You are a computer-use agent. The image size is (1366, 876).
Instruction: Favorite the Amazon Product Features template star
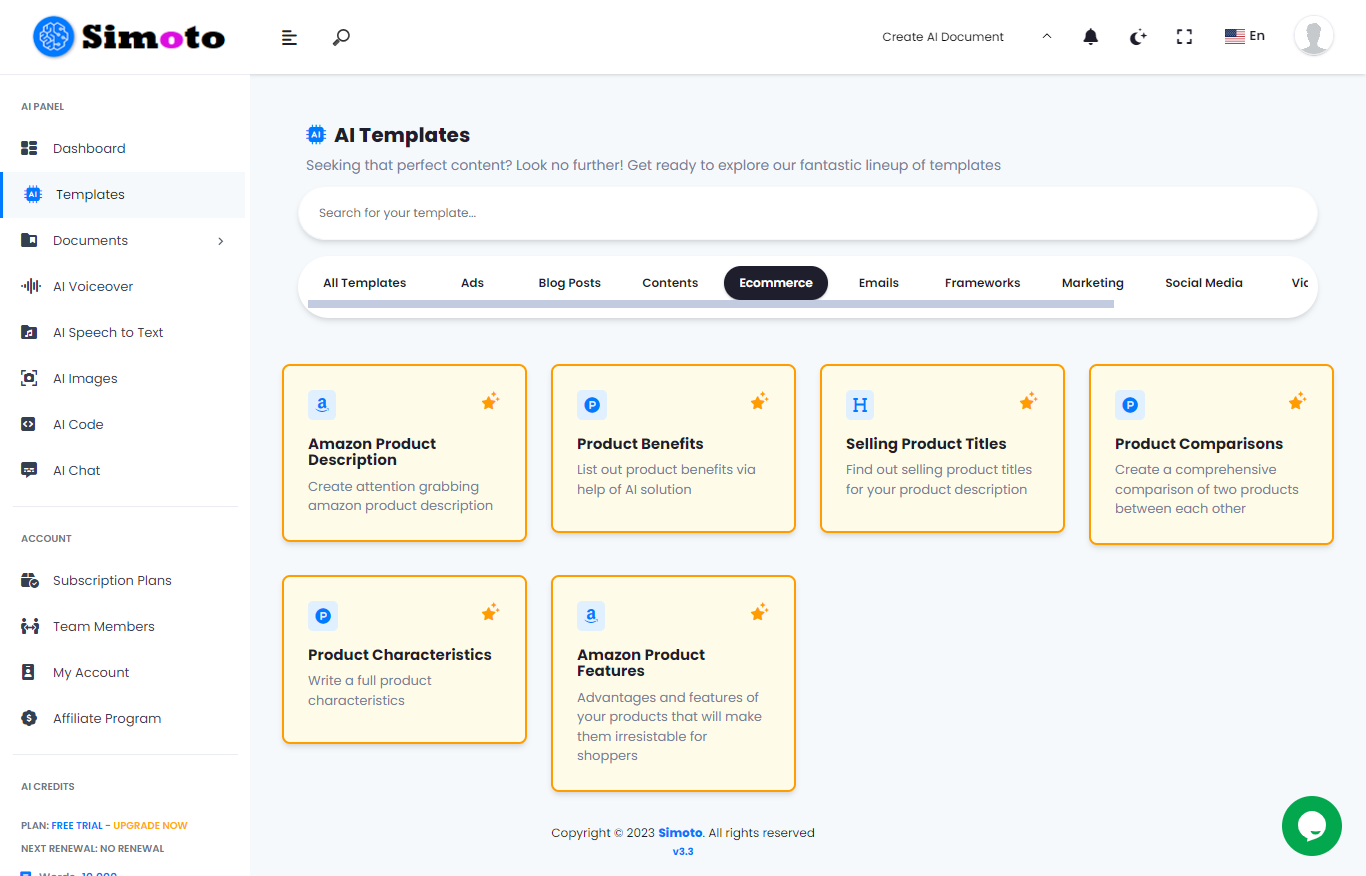759,612
